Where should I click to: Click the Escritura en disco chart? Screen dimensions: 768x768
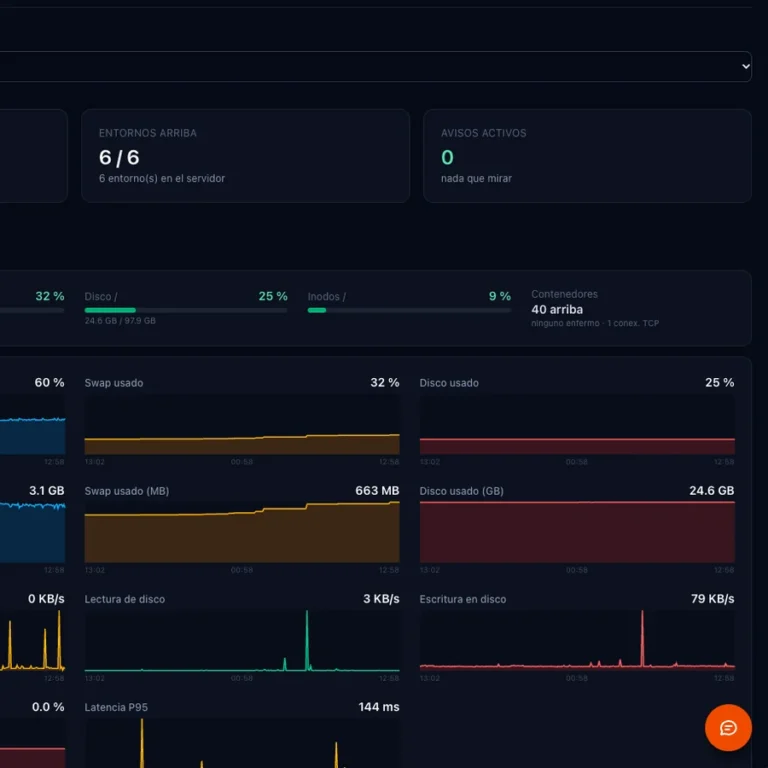pos(577,641)
